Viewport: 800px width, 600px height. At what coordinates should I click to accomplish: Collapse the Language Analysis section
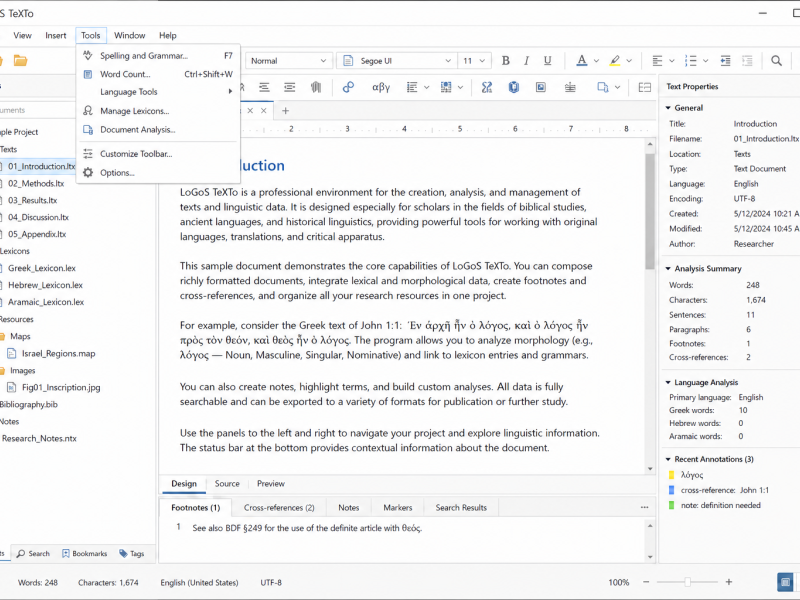click(668, 382)
